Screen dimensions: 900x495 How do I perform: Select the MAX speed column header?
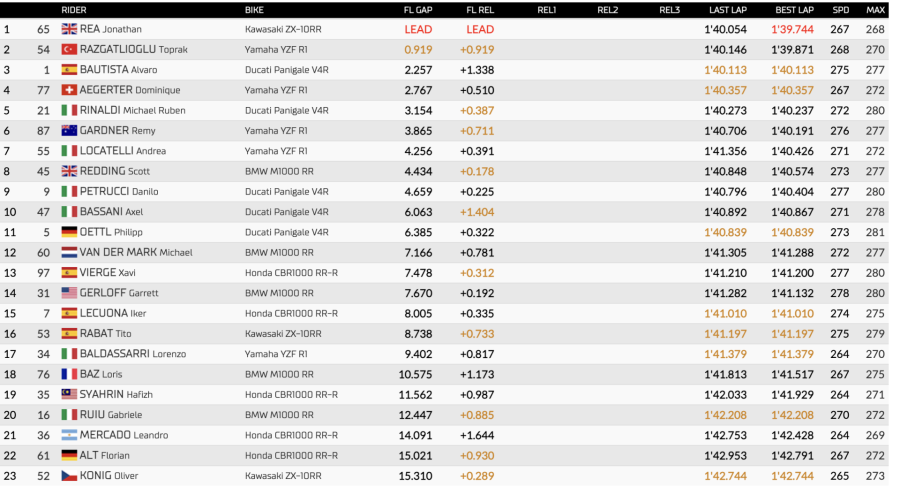(875, 9)
